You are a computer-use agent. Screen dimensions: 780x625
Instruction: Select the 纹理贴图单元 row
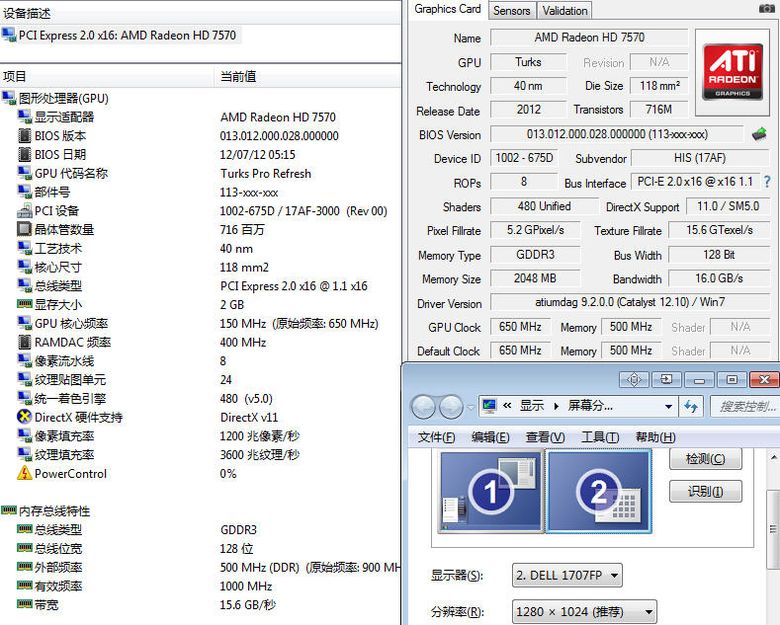pos(200,380)
